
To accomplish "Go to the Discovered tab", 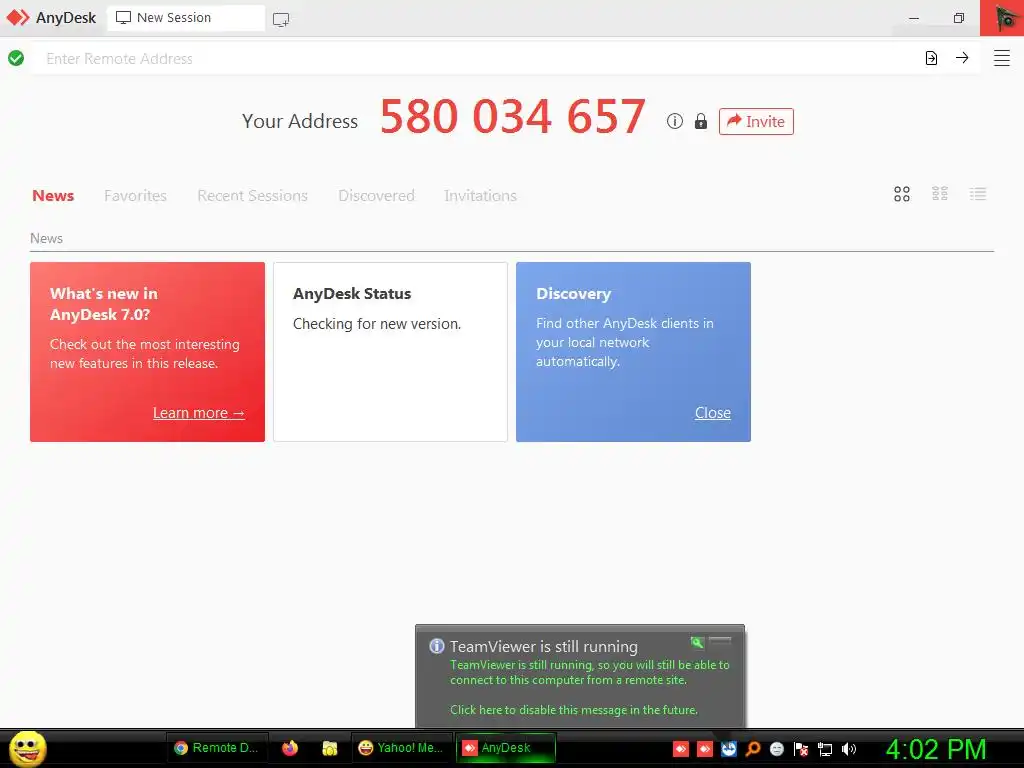I will 376,195.
